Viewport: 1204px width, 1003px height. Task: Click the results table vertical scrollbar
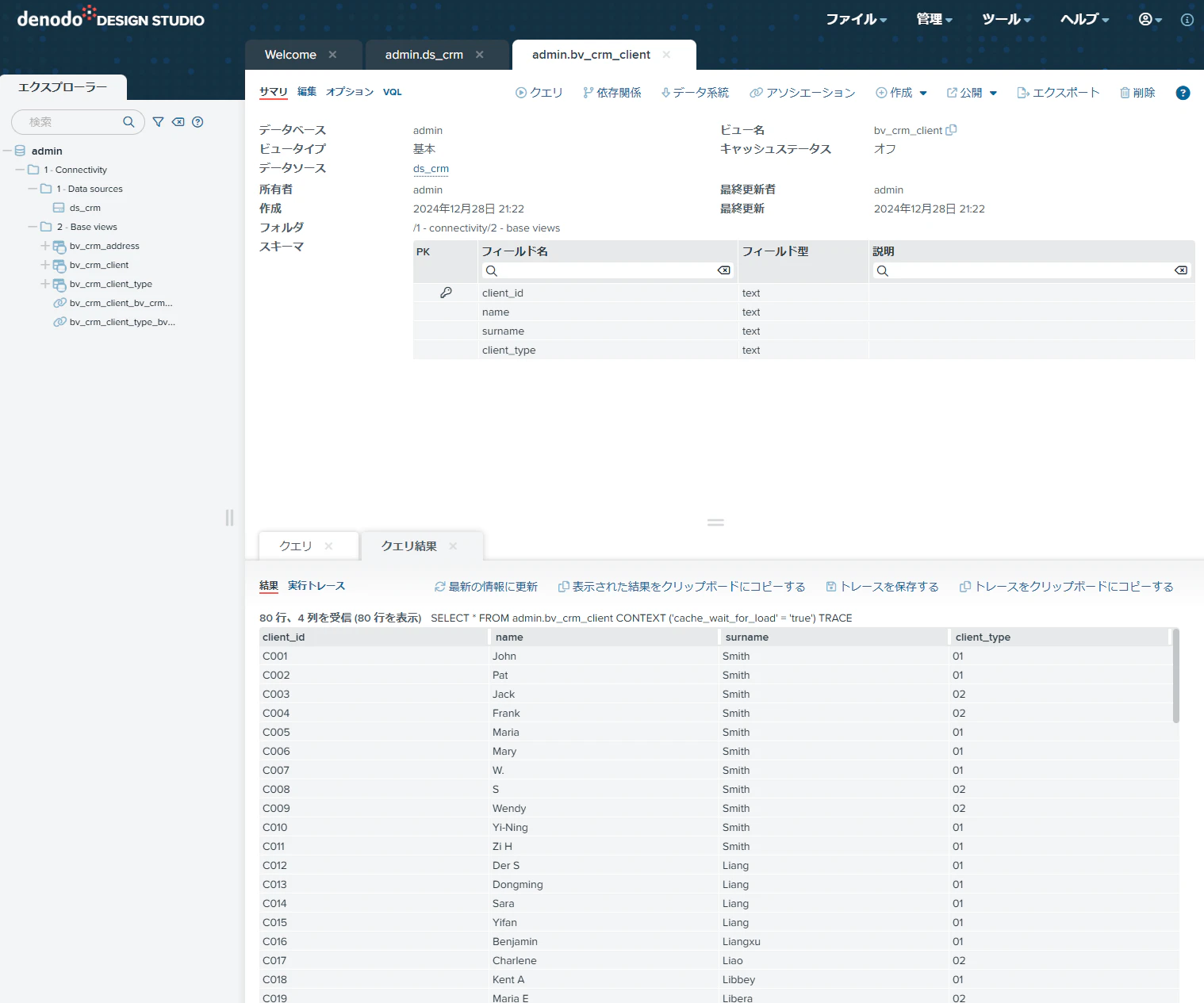tap(1175, 676)
